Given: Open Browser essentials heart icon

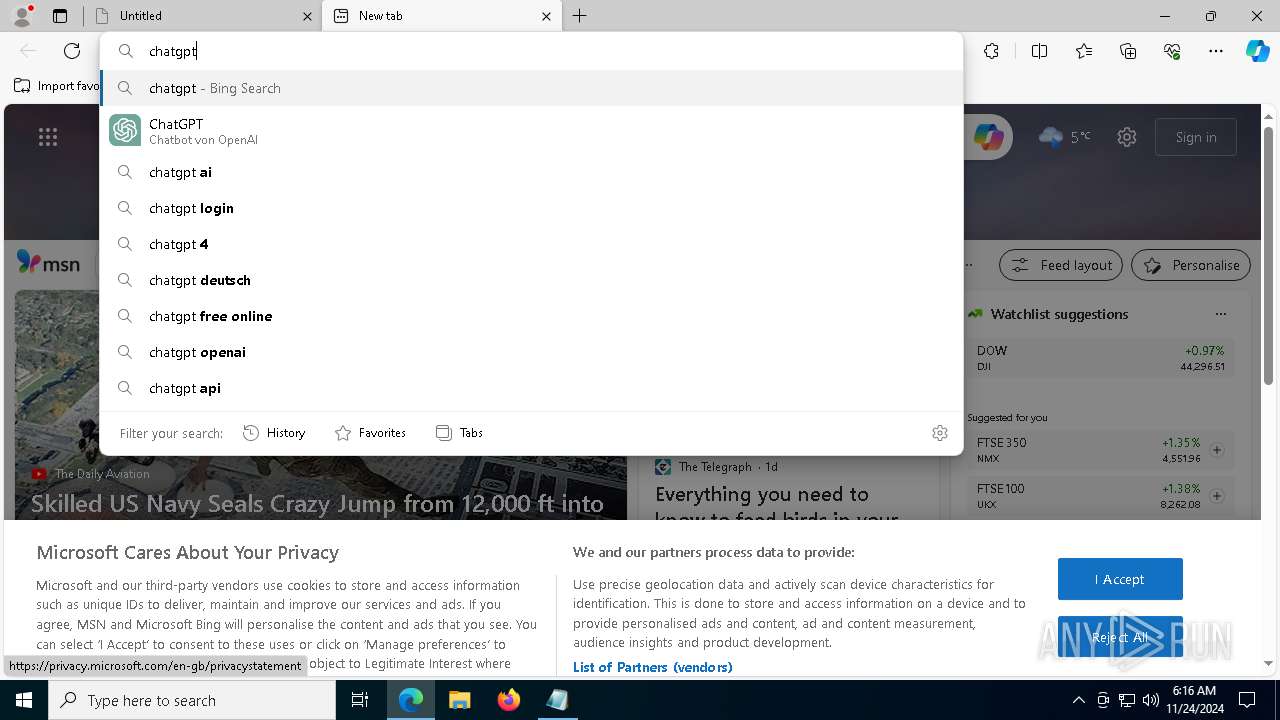Looking at the screenshot, I should click(1172, 51).
